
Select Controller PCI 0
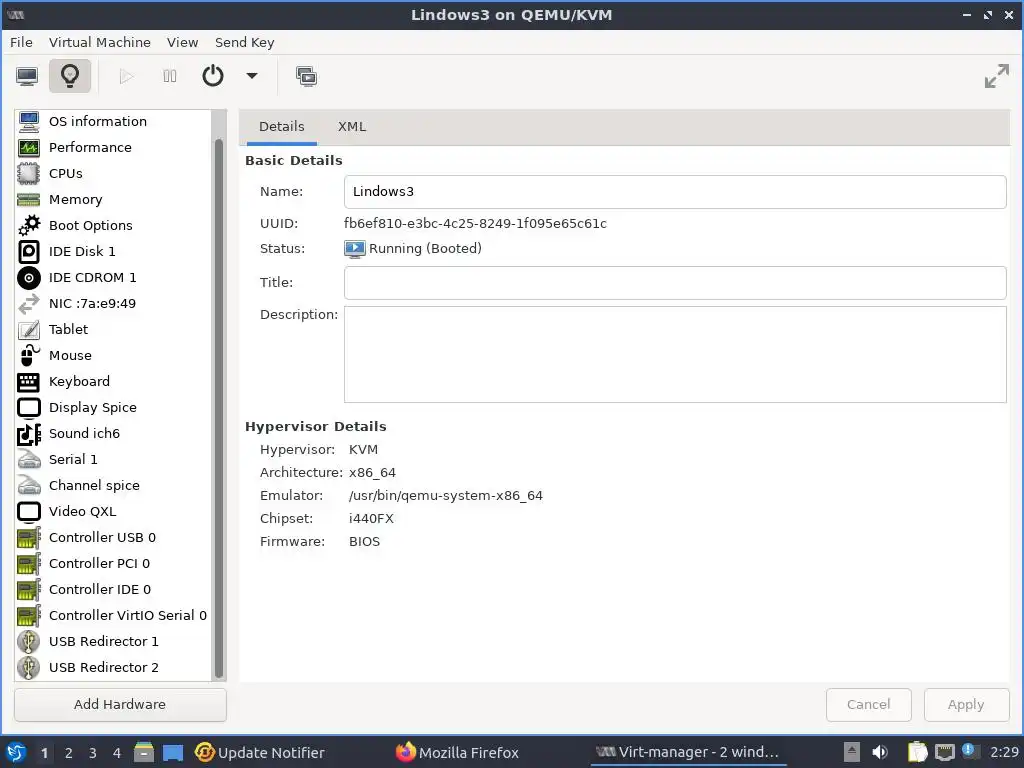[113, 564]
